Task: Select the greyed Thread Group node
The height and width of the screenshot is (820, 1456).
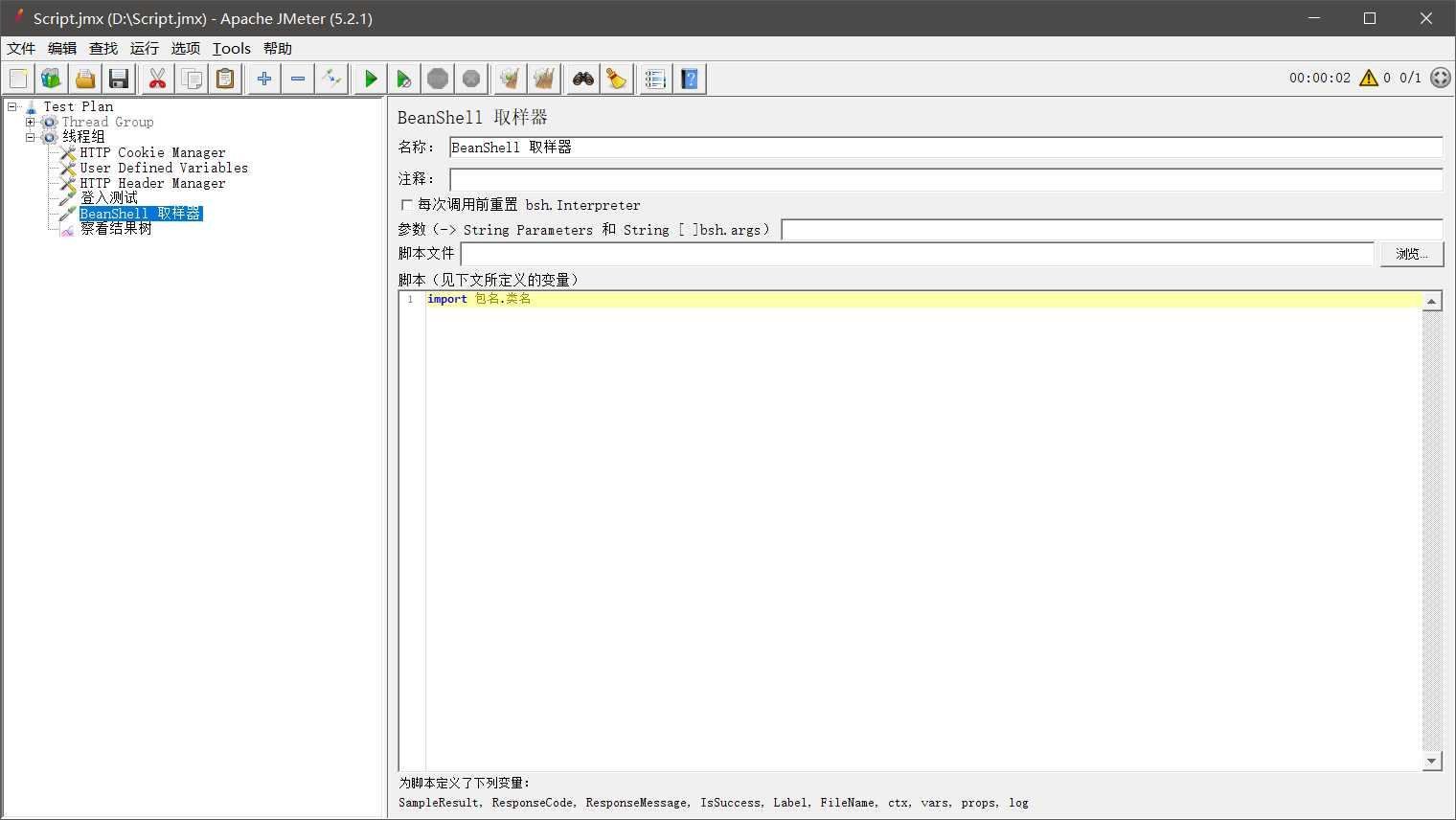Action: tap(107, 122)
